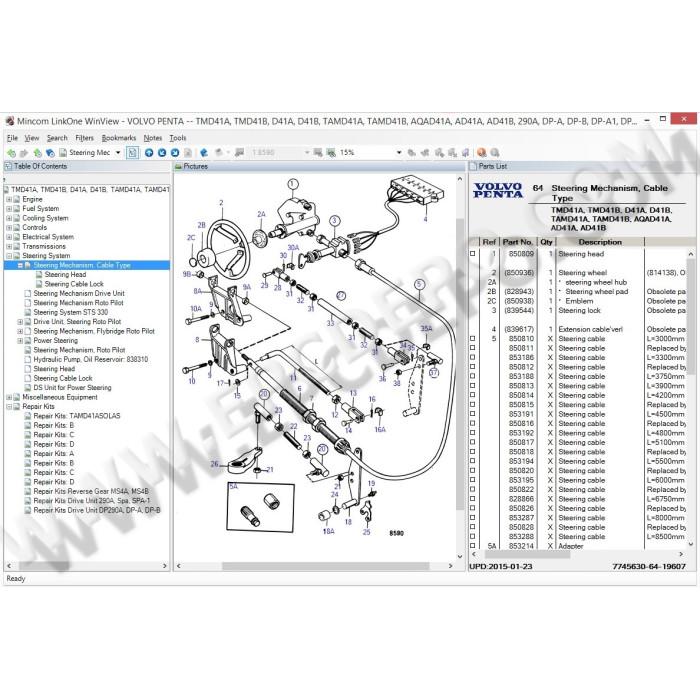Click the orange search globe icon
Image resolution: width=700 pixels, height=700 pixels.
click(481, 153)
